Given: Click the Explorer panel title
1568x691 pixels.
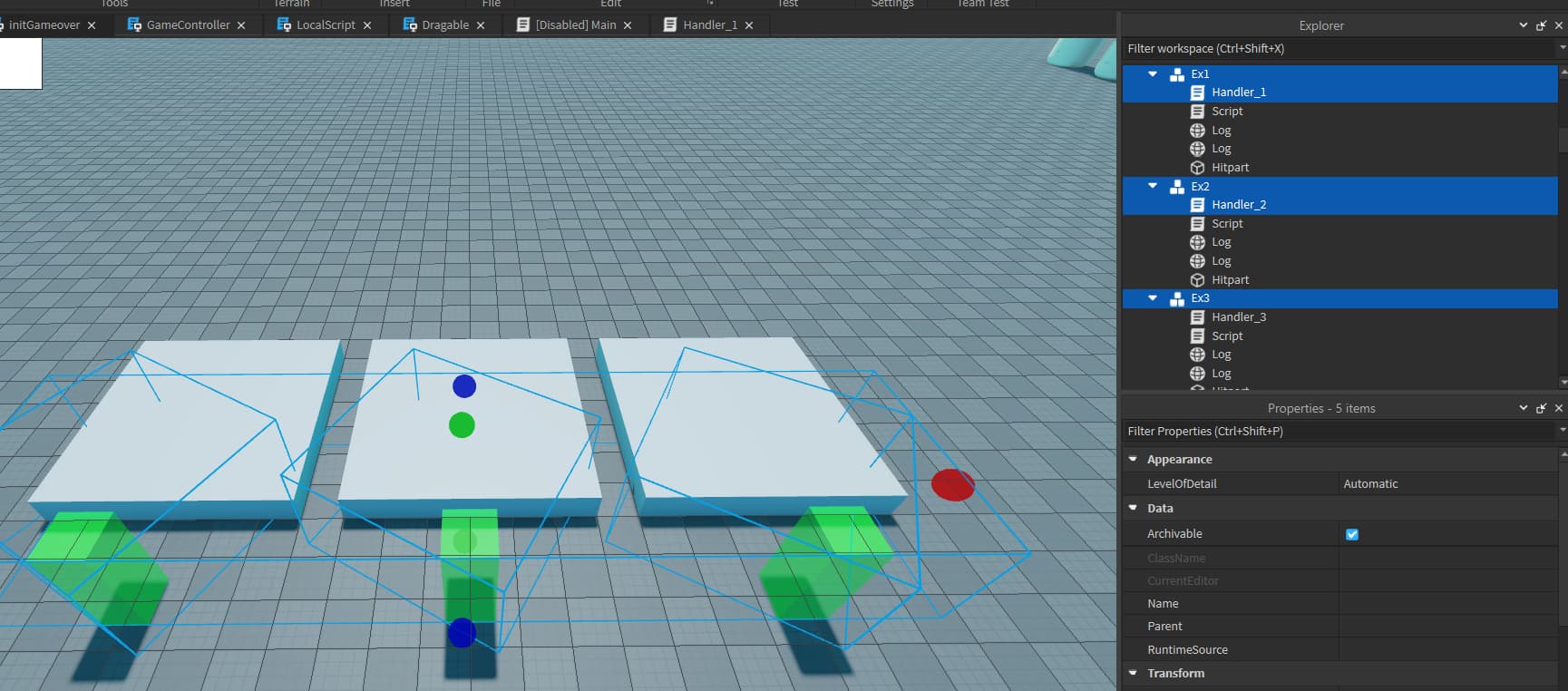Looking at the screenshot, I should [x=1321, y=25].
